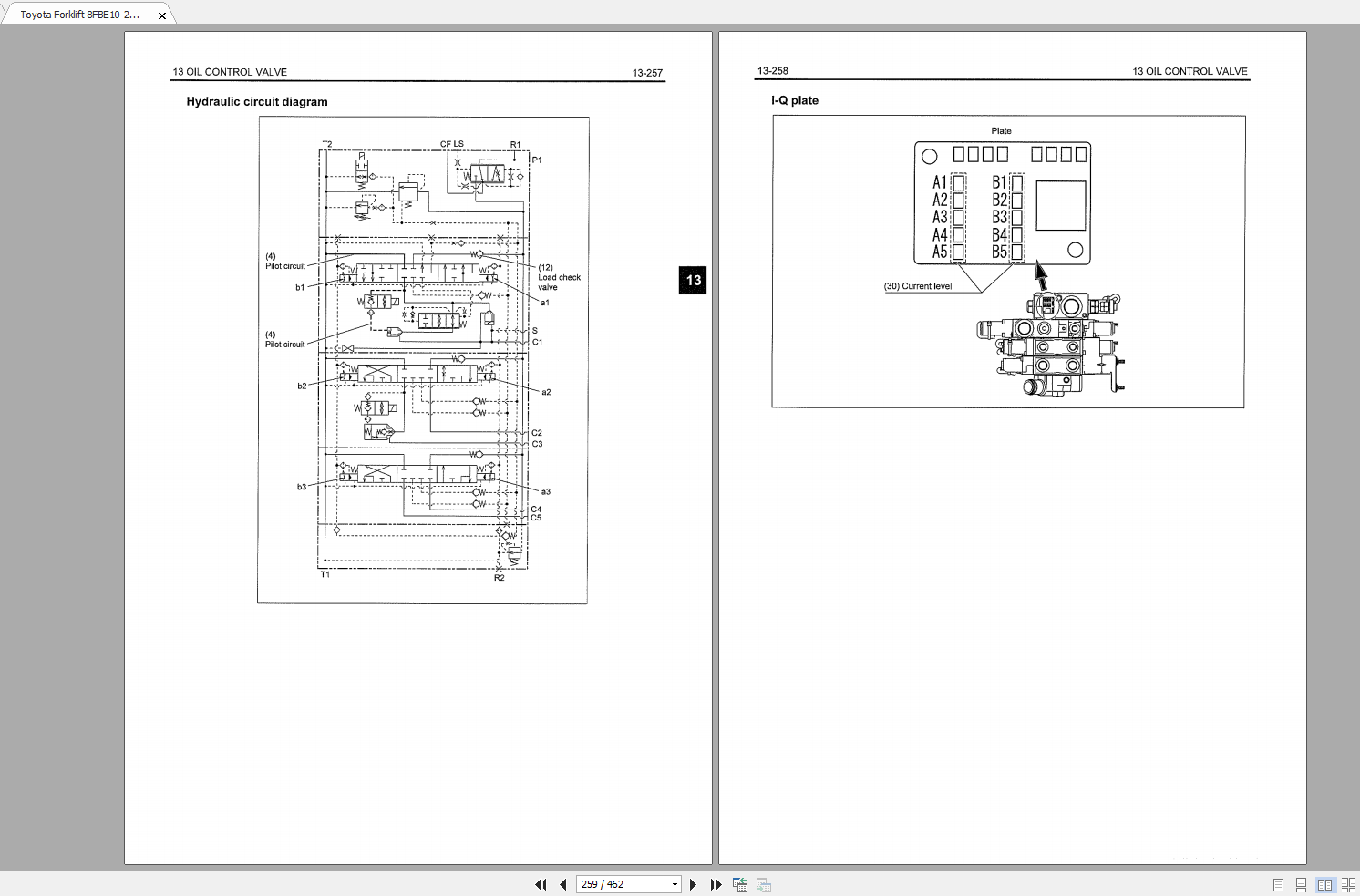The image size is (1360, 896).
Task: Click the 'C1' port label
Action: 538,343
